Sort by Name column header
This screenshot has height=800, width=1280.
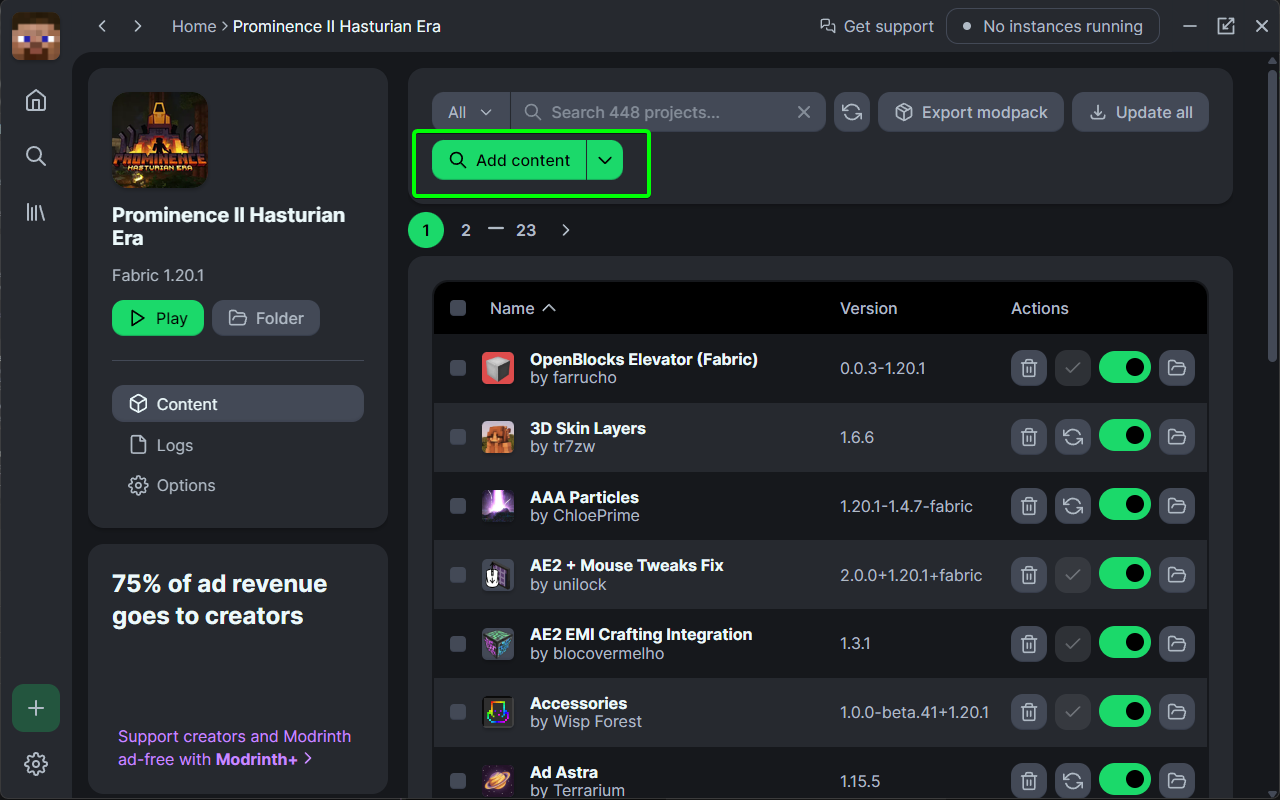(x=522, y=308)
